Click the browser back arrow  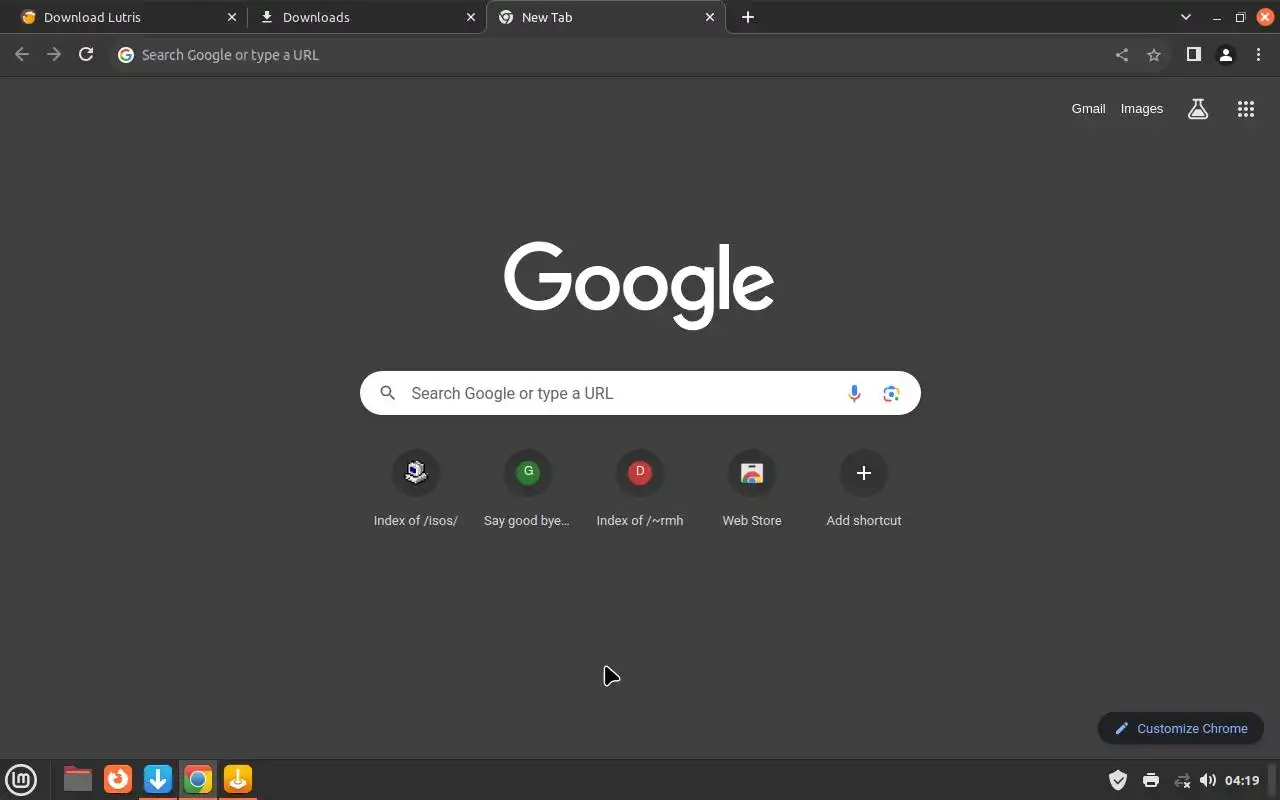click(x=22, y=55)
